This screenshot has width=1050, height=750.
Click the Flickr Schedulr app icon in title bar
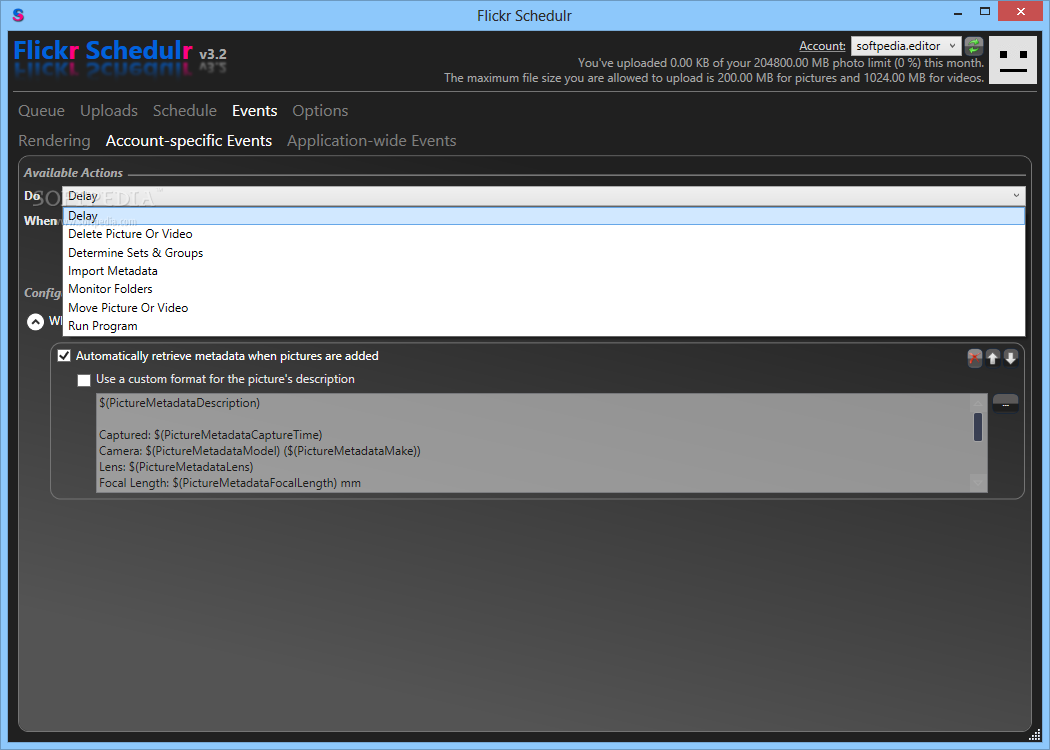coord(18,15)
